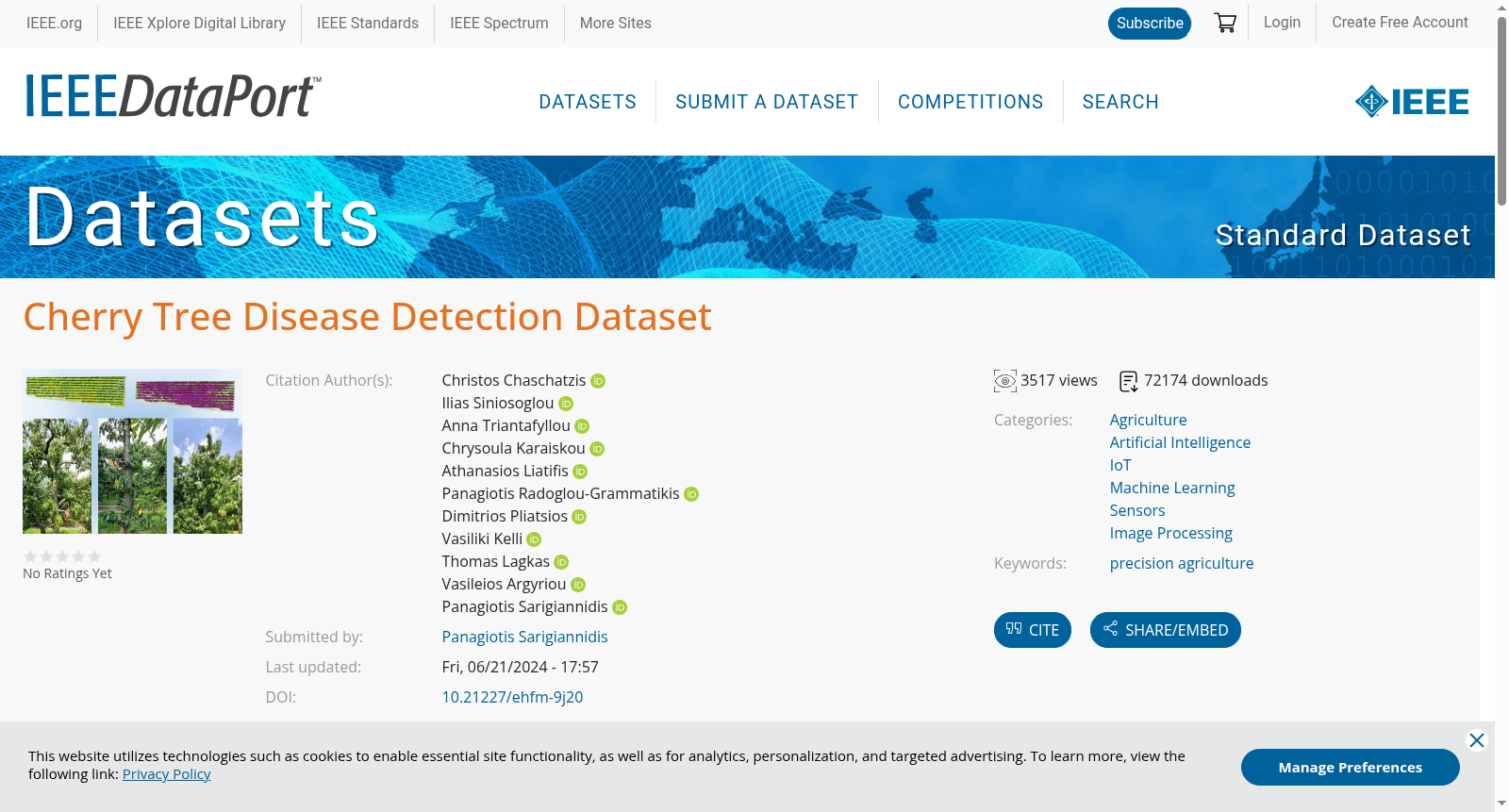Click the 72174 downloads text

point(1206,381)
